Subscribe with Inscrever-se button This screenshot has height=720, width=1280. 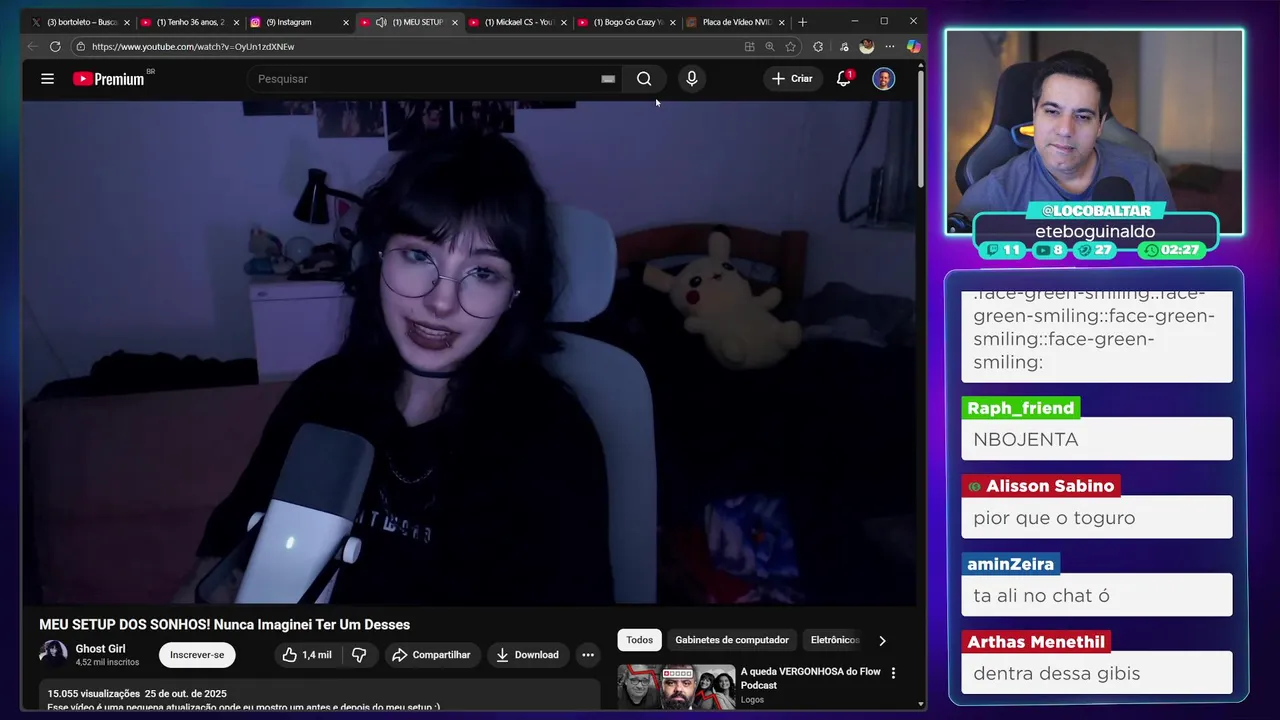click(x=197, y=655)
